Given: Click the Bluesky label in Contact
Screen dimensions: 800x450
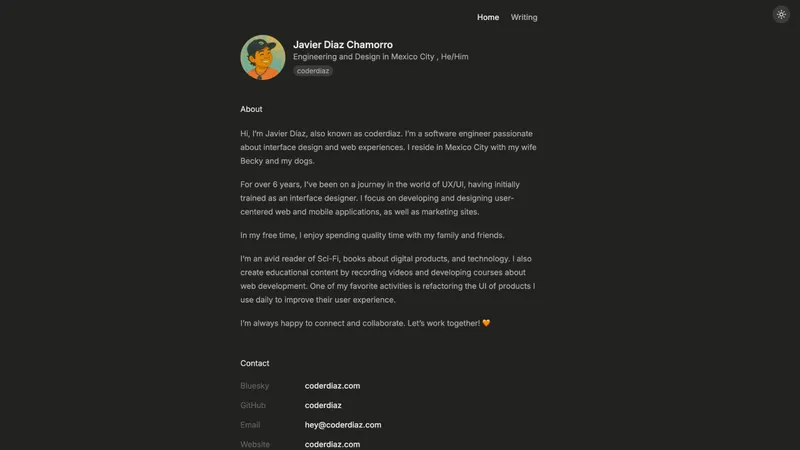Looking at the screenshot, I should 255,386.
